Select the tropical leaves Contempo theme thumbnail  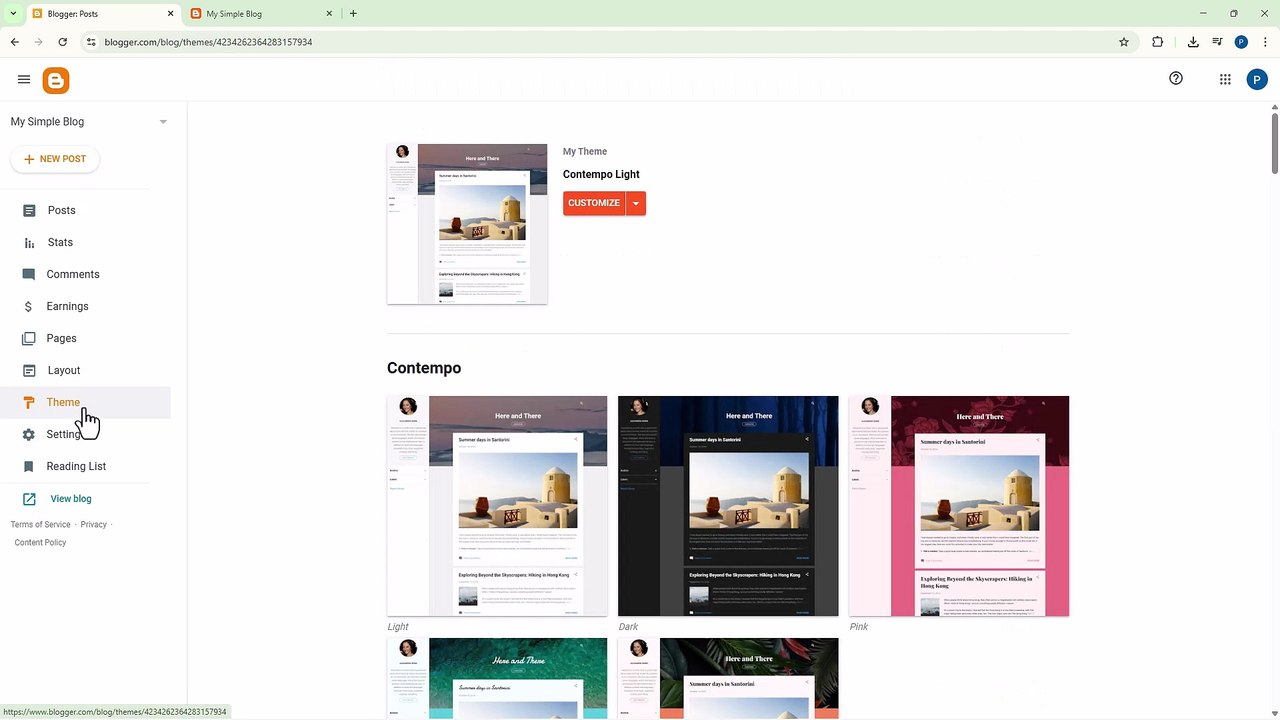(728, 678)
